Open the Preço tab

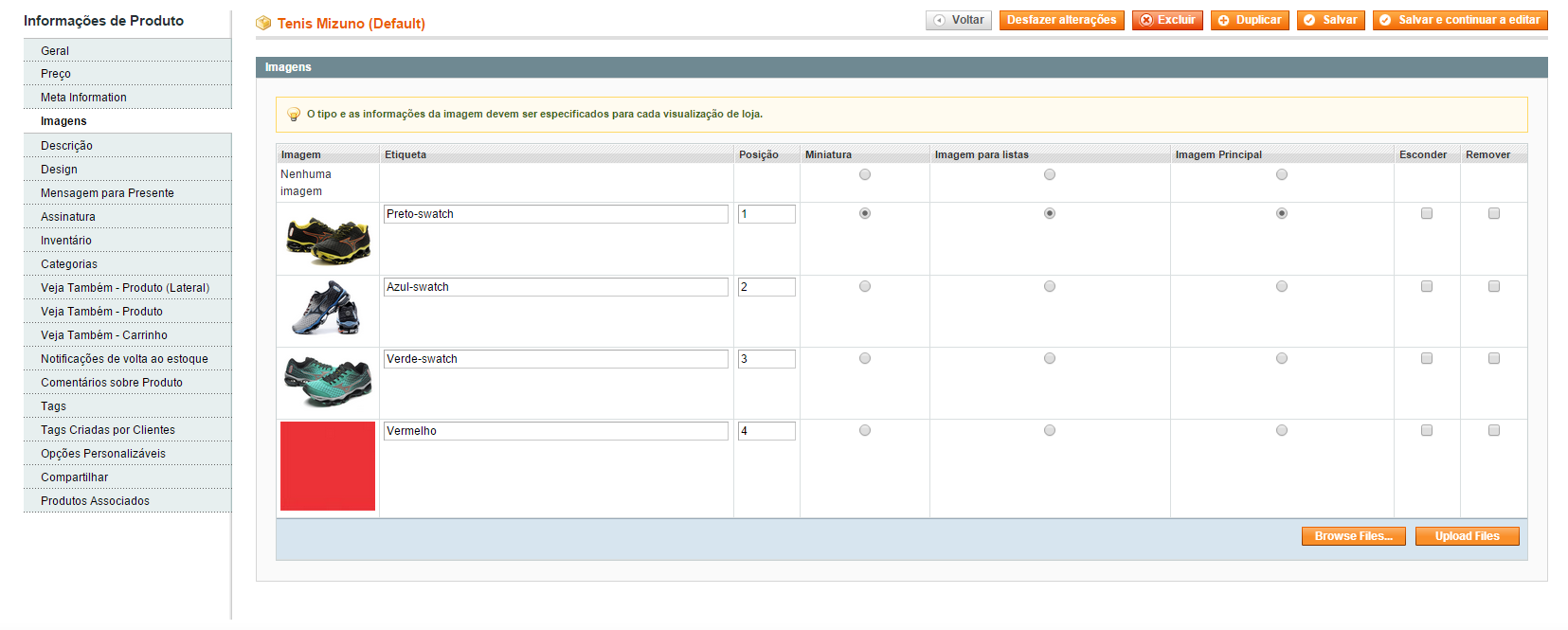pyautogui.click(x=127, y=74)
